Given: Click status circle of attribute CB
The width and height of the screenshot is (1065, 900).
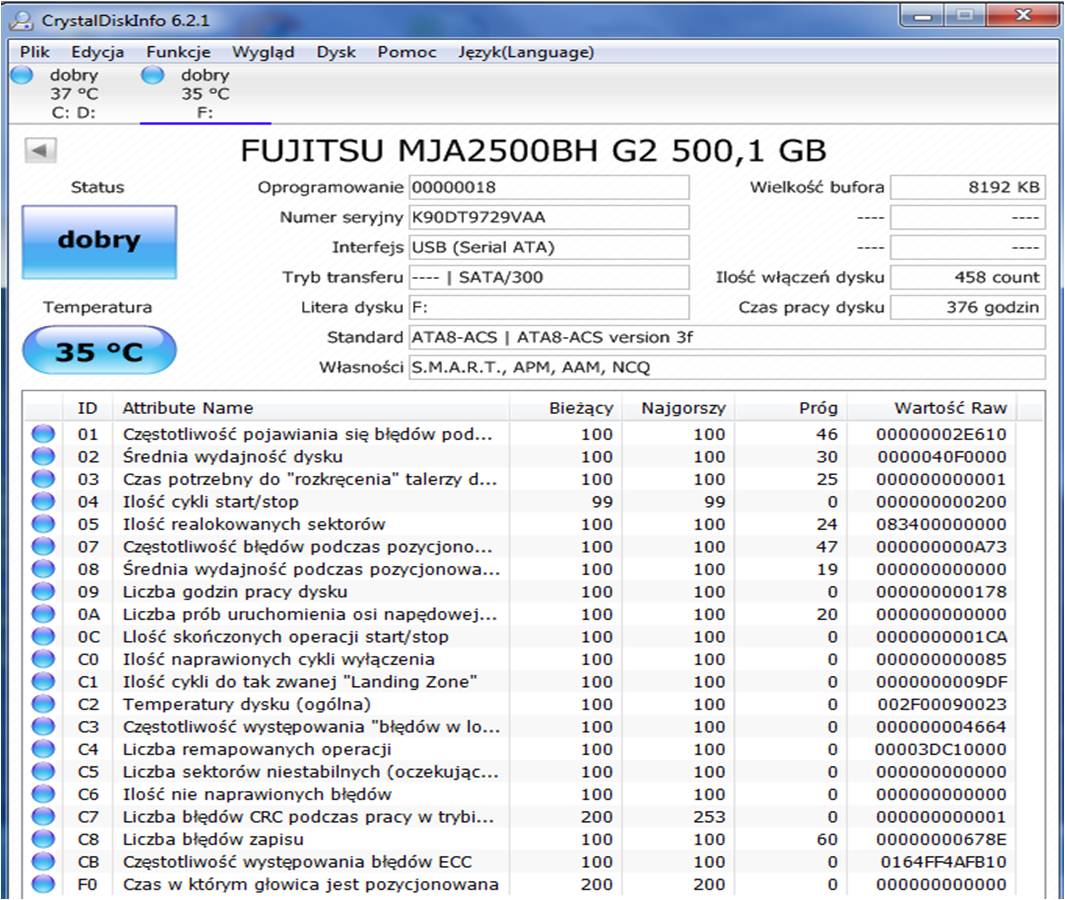Looking at the screenshot, I should click(43, 861).
